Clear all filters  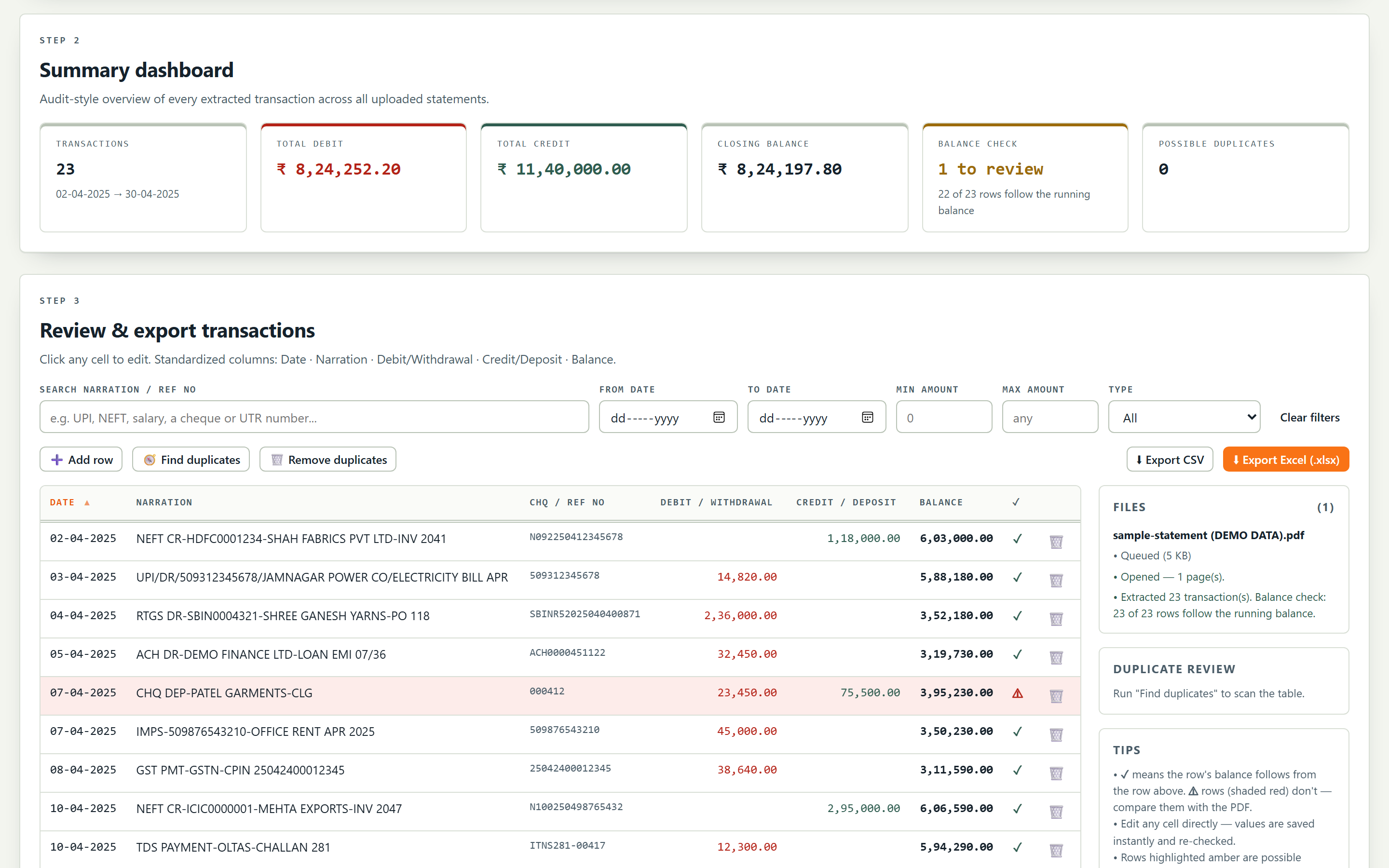tap(1310, 417)
